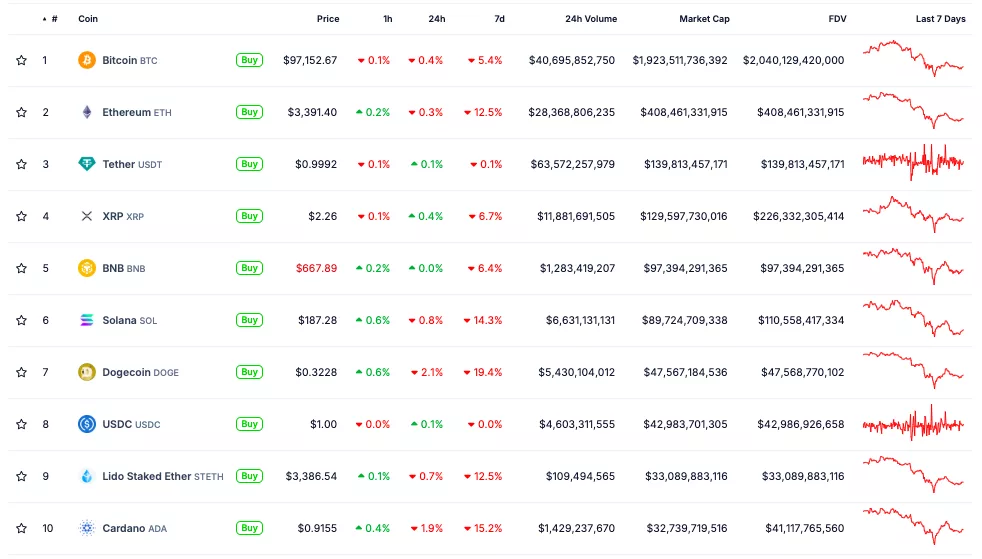Sort the table by rank number column
The width and height of the screenshot is (982, 559).
click(53, 19)
